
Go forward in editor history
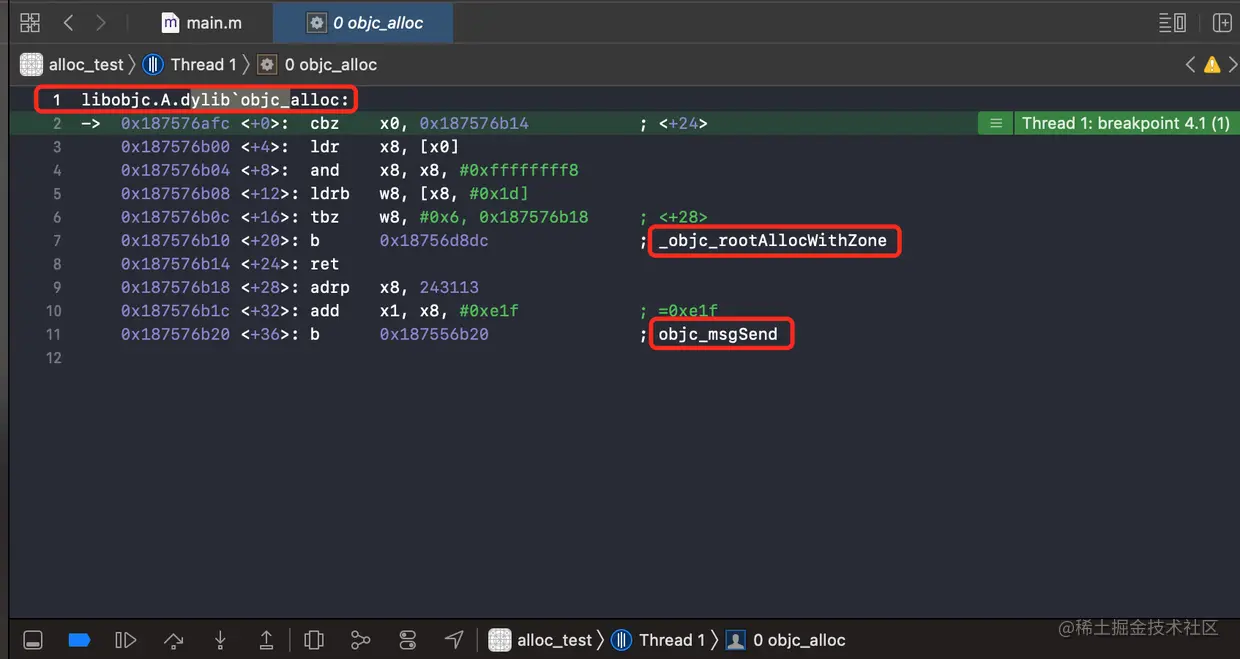click(100, 22)
